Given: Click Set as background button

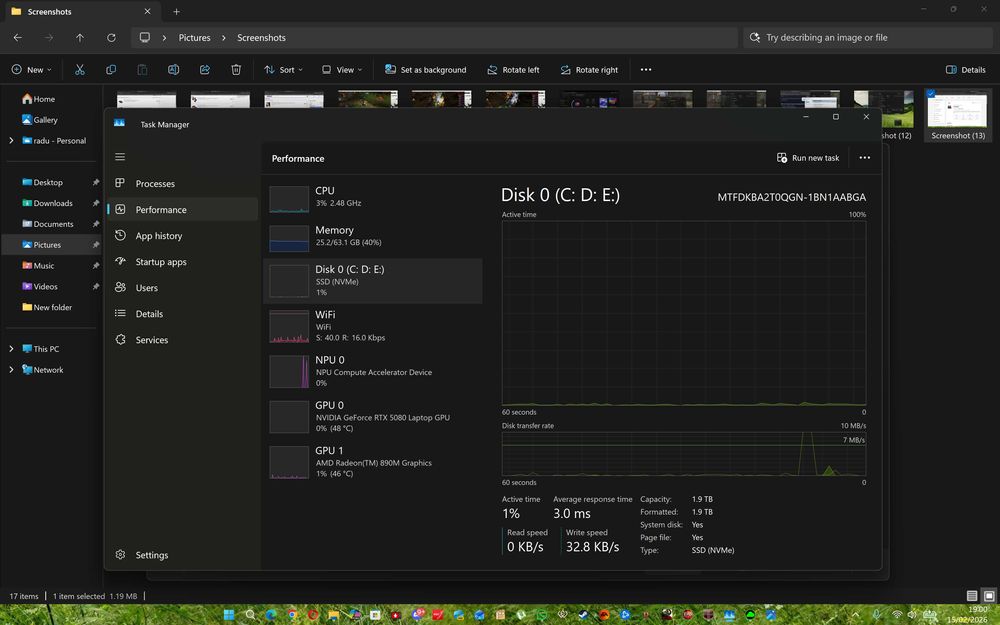Looking at the screenshot, I should pyautogui.click(x=425, y=70).
